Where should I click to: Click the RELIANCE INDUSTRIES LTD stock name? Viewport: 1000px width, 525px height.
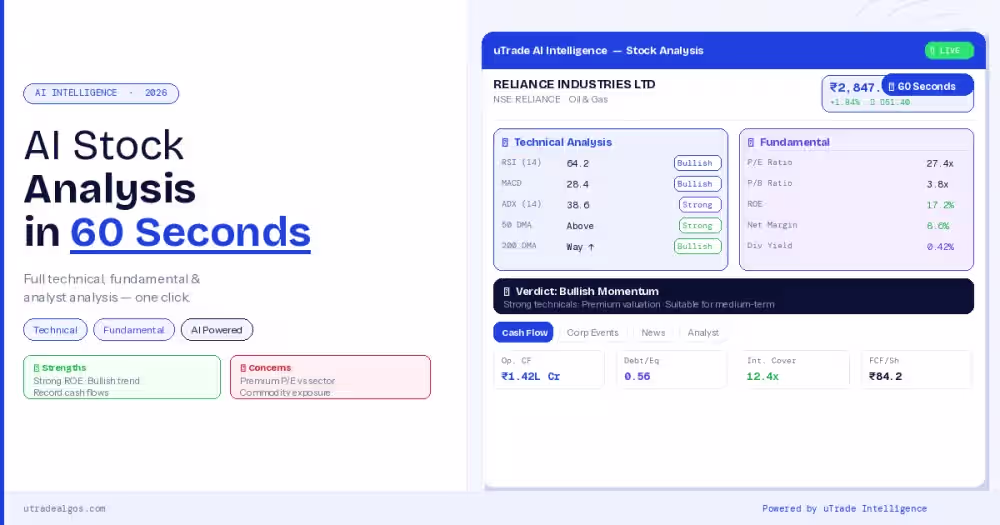[x=574, y=84]
